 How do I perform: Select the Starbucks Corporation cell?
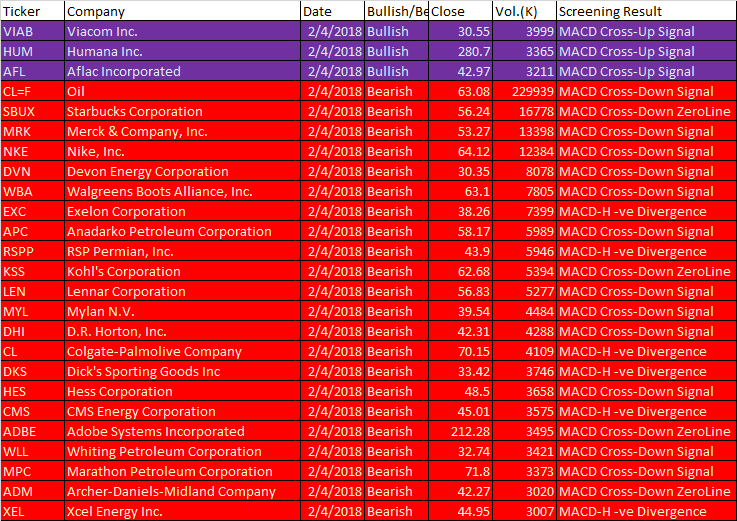pos(182,111)
